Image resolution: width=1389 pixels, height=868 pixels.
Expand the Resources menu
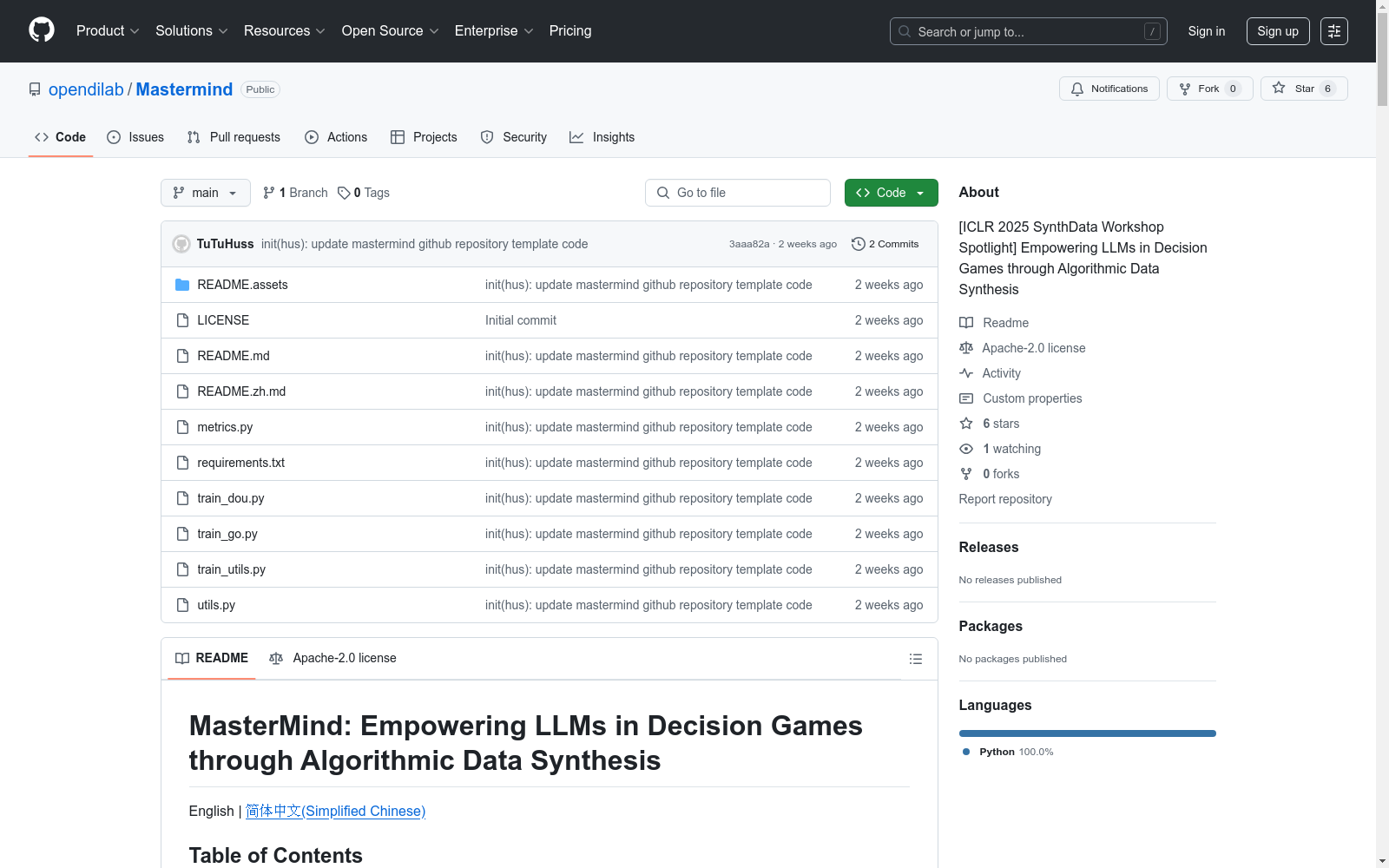pos(285,30)
